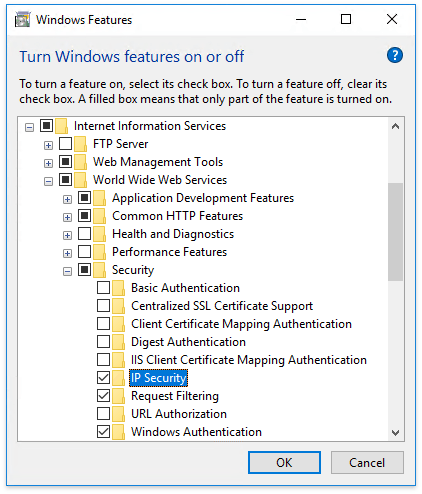Select the Health and Diagnostics item
Viewport: 422px width, 494px height.
173,234
